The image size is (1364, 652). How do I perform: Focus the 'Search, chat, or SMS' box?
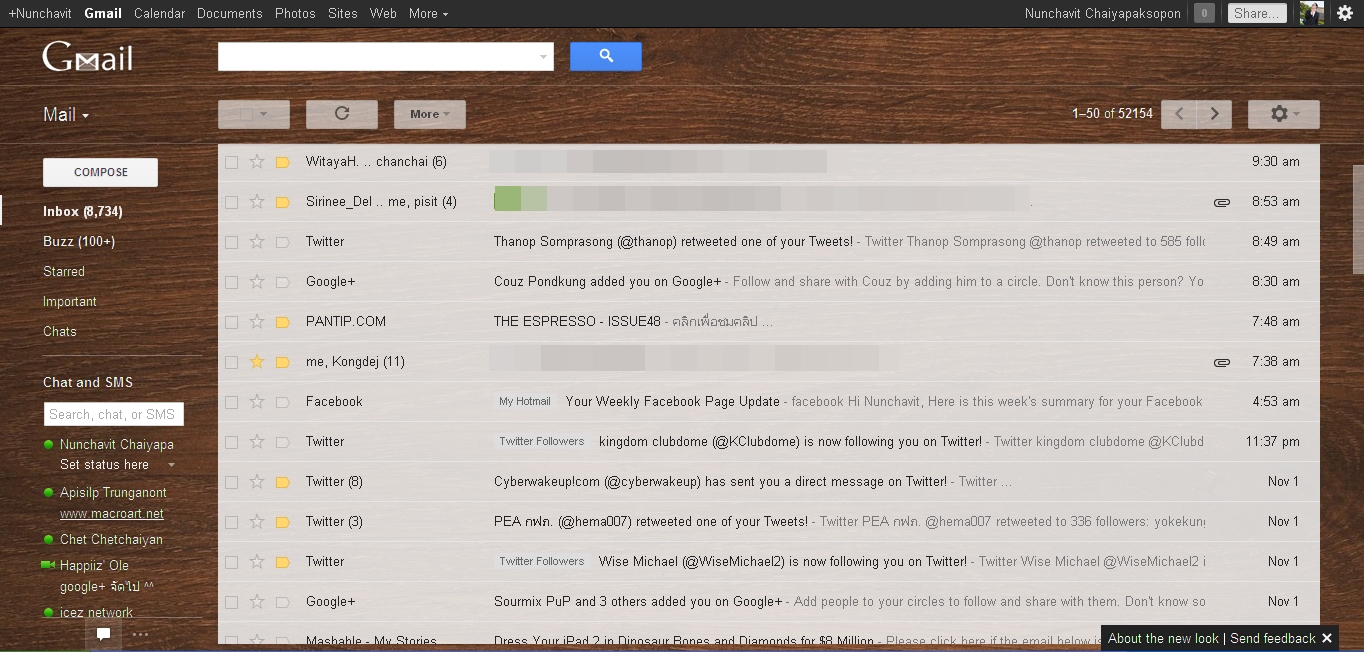(x=114, y=414)
